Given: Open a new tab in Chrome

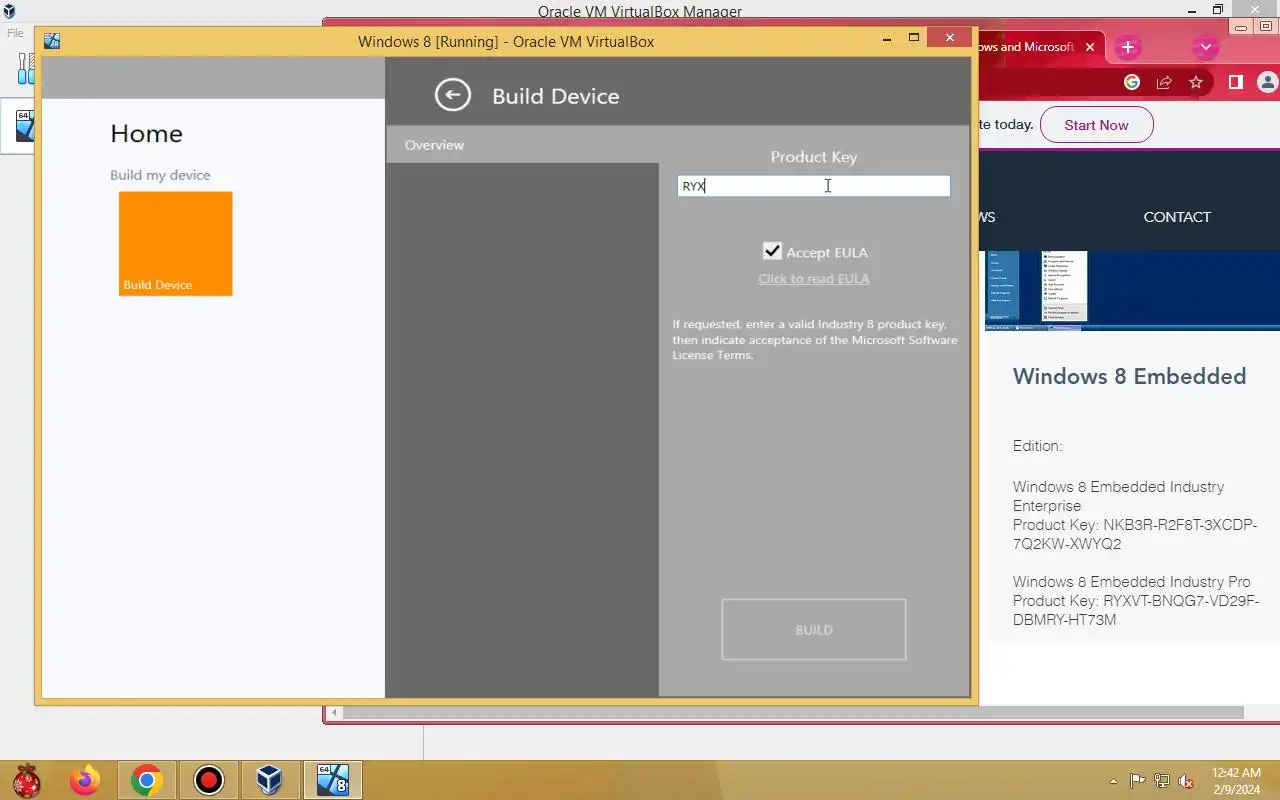Looking at the screenshot, I should pos(1127,47).
